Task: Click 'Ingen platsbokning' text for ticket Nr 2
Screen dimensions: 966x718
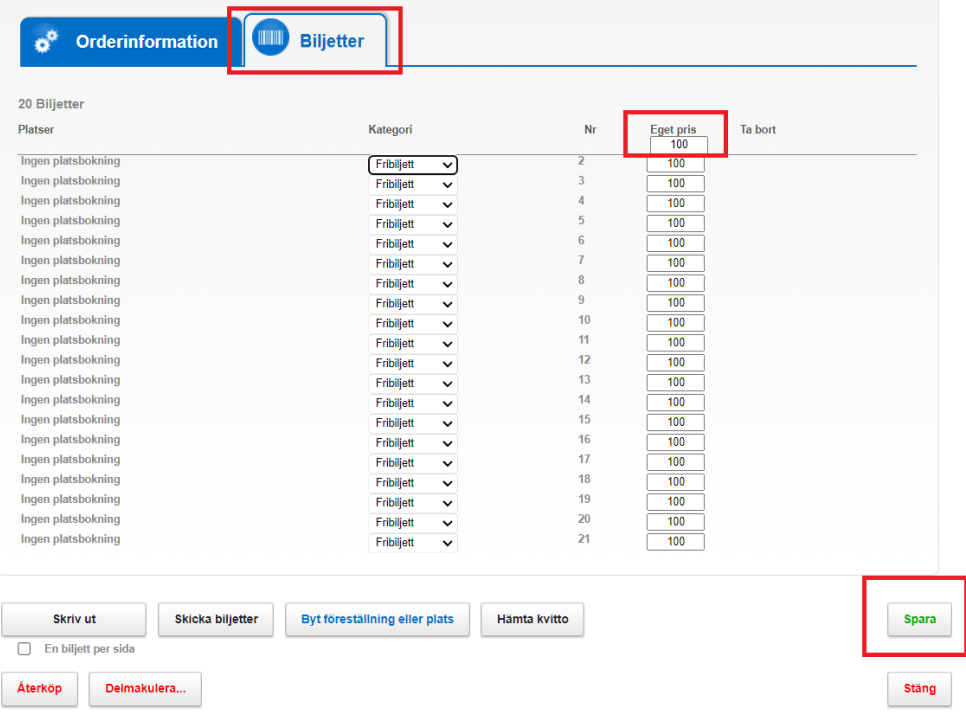Action: (x=70, y=161)
